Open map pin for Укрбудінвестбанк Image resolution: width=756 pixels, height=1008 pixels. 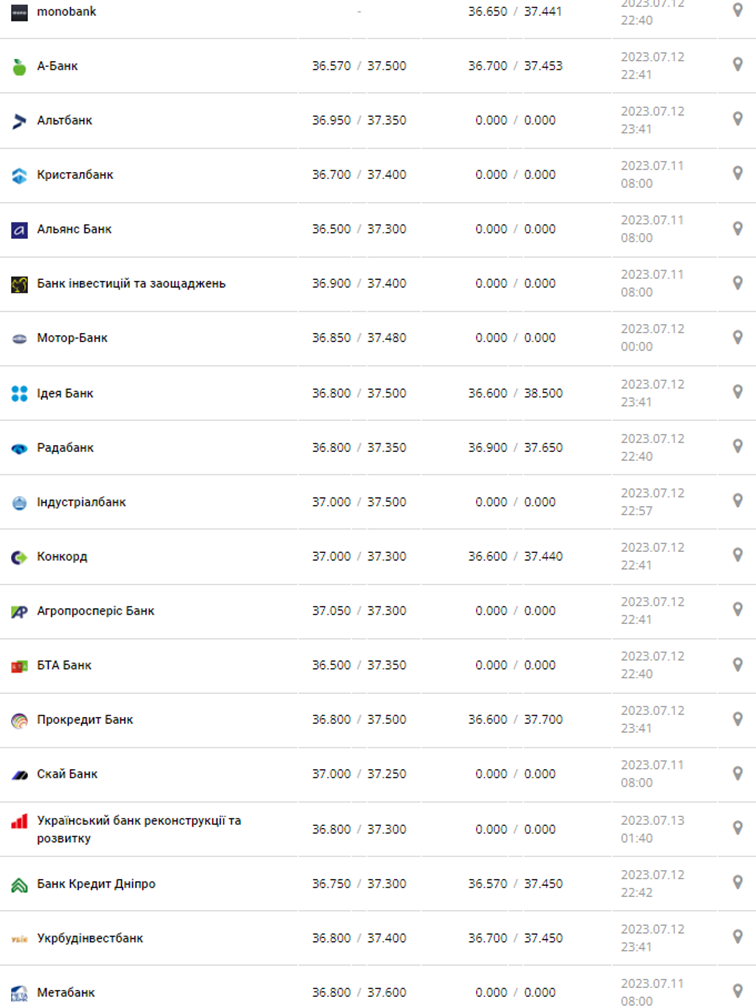[738, 937]
